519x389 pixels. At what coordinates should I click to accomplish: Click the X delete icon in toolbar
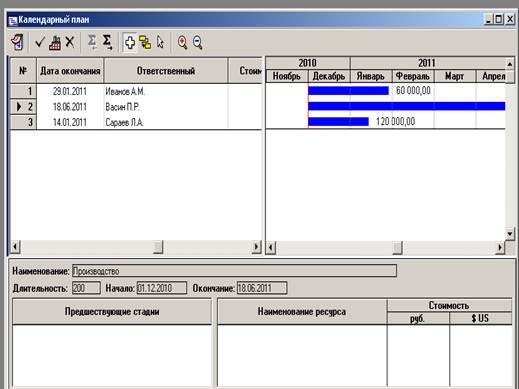[x=70, y=42]
